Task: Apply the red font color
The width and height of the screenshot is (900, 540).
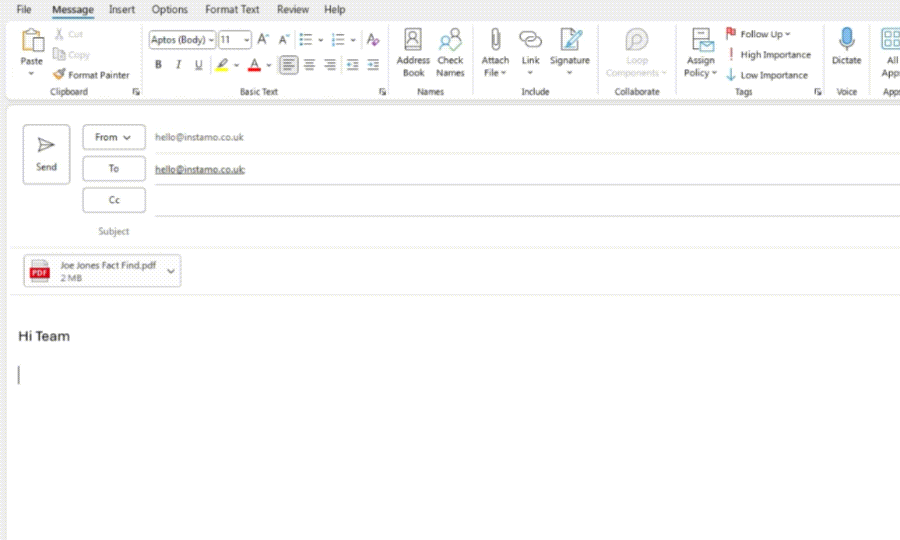Action: tap(254, 65)
